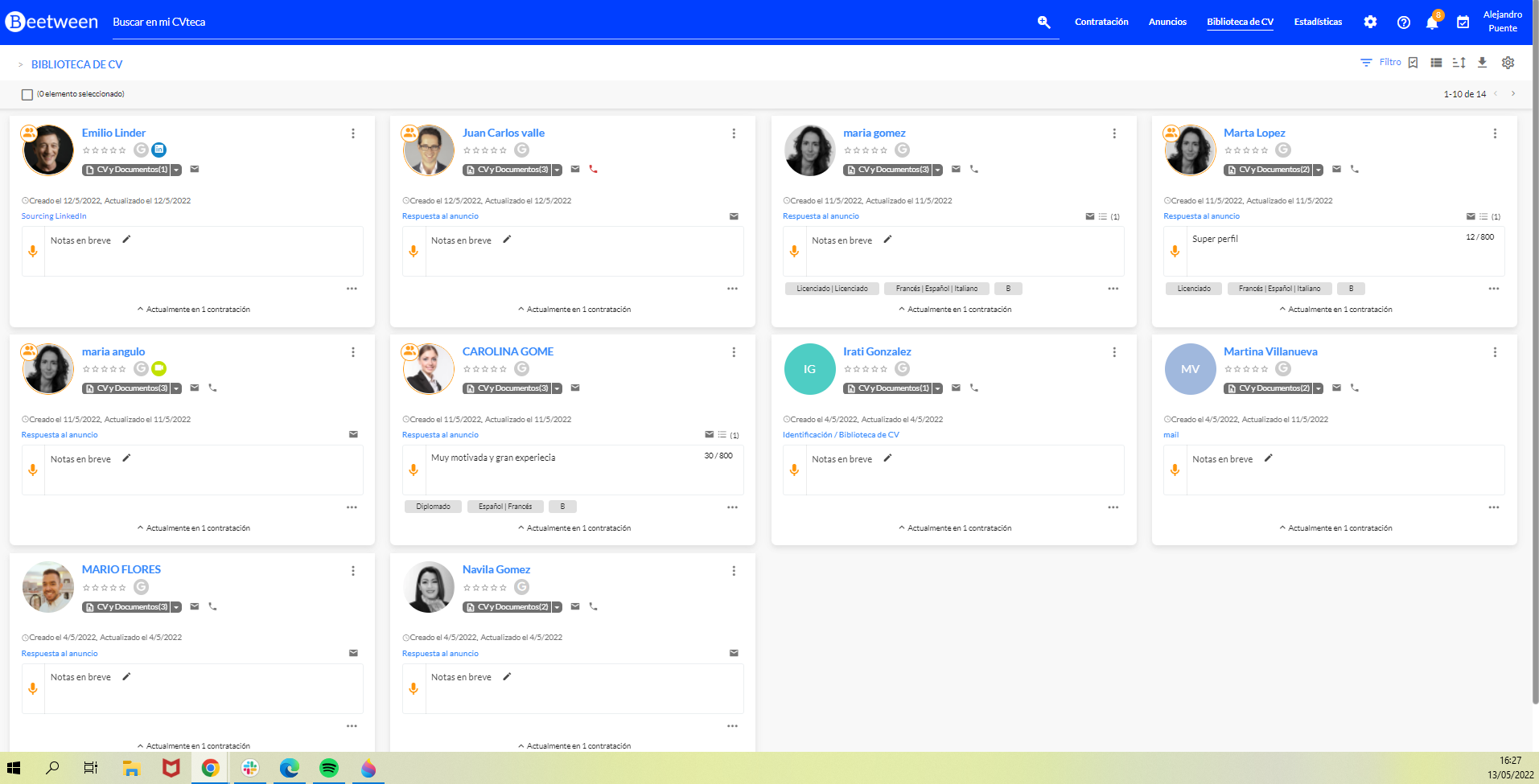1539x784 pixels.
Task: Call Juan Carlos valle via phone icon
Action: 594,170
